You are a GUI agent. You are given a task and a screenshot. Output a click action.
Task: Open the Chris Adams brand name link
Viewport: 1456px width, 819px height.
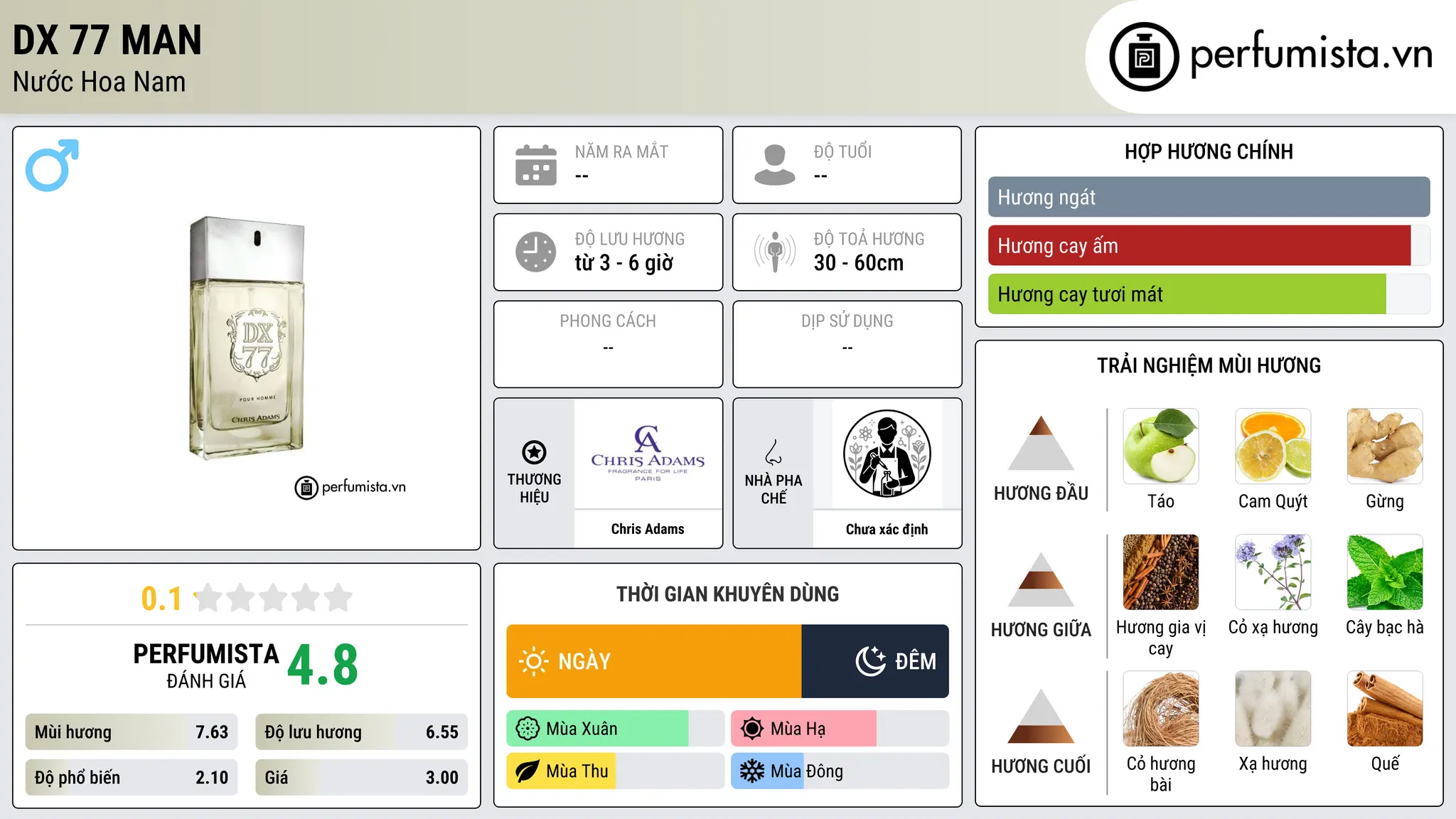(x=648, y=529)
